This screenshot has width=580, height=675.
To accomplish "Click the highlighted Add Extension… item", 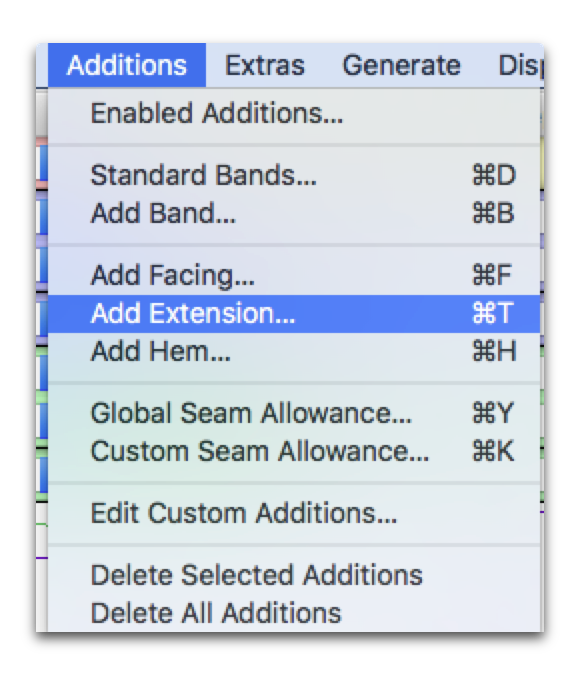I will (294, 313).
